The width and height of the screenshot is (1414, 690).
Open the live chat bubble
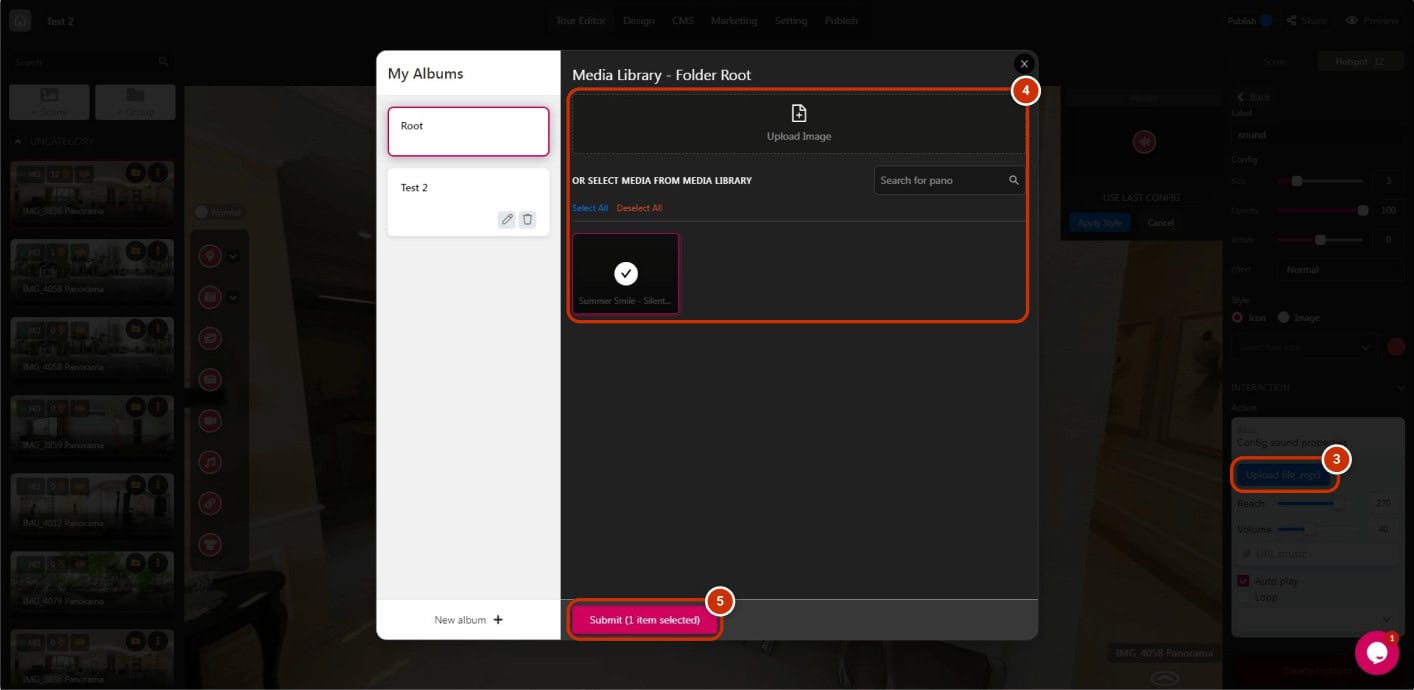pyautogui.click(x=1376, y=653)
